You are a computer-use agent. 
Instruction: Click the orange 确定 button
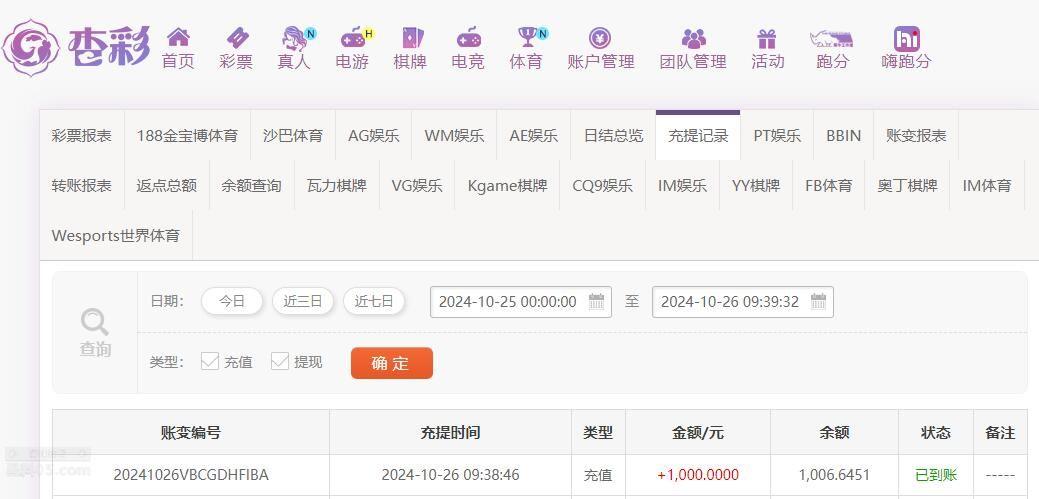pos(392,363)
